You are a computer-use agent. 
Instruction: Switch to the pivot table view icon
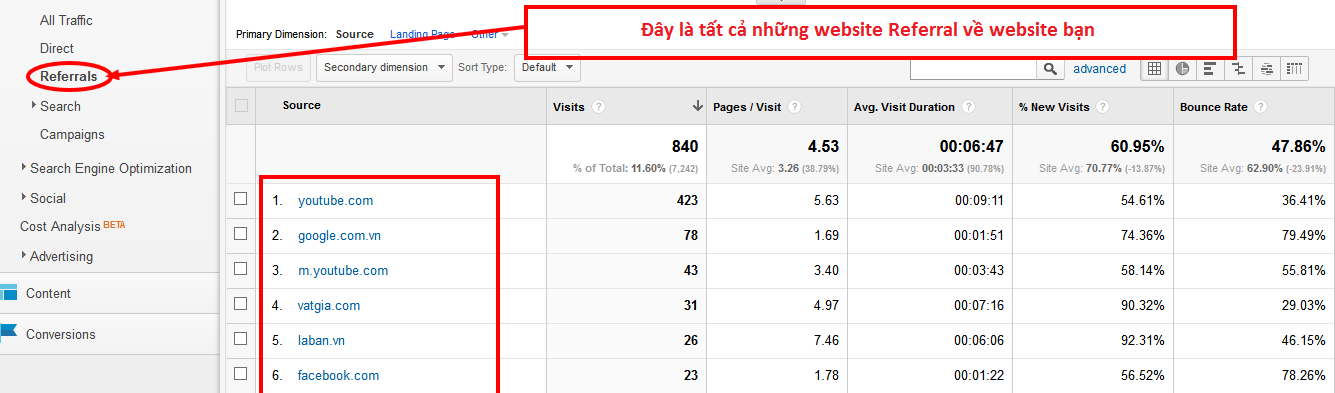[x=1295, y=69]
